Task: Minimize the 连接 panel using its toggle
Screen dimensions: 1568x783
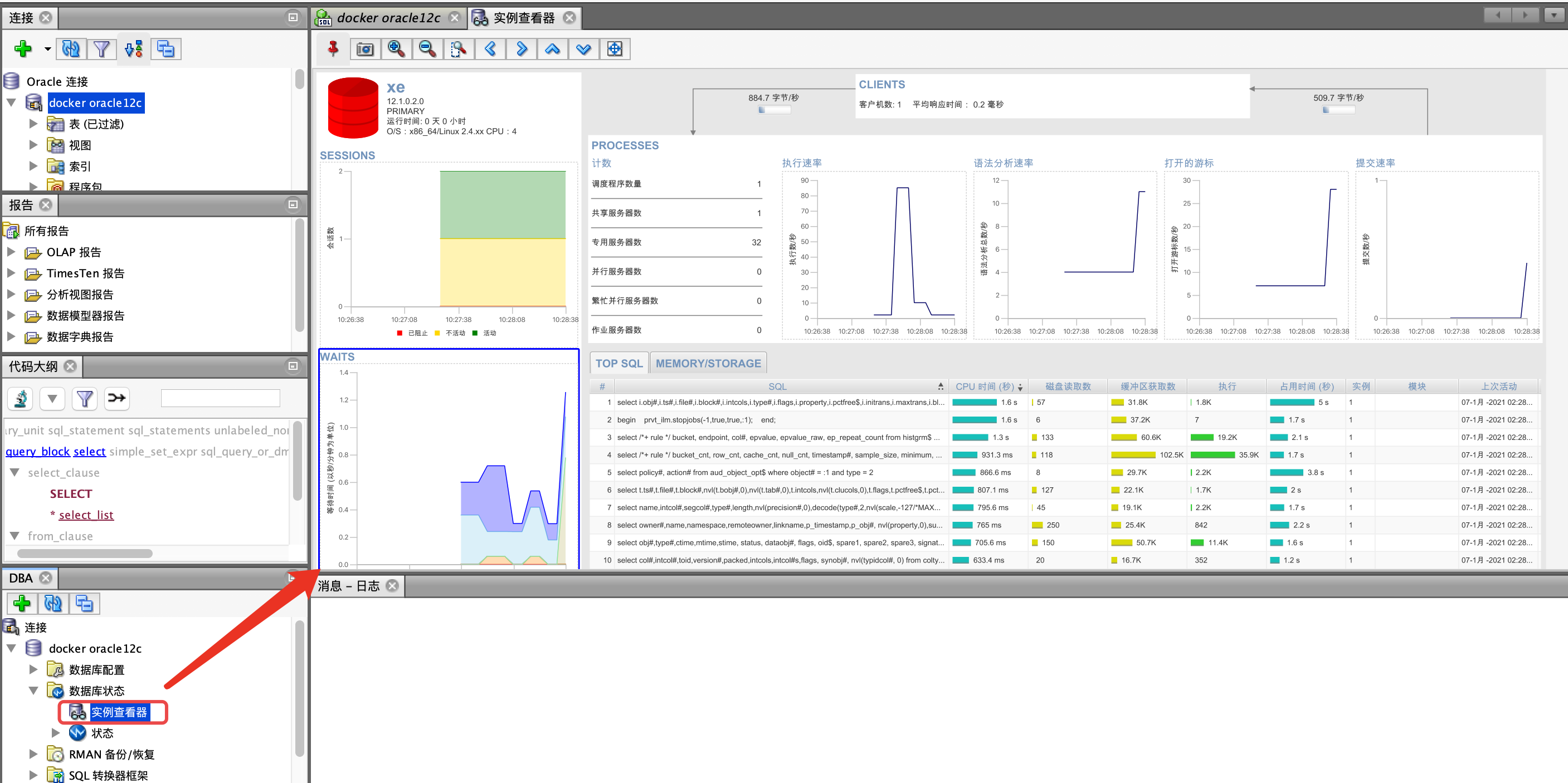Action: (293, 18)
